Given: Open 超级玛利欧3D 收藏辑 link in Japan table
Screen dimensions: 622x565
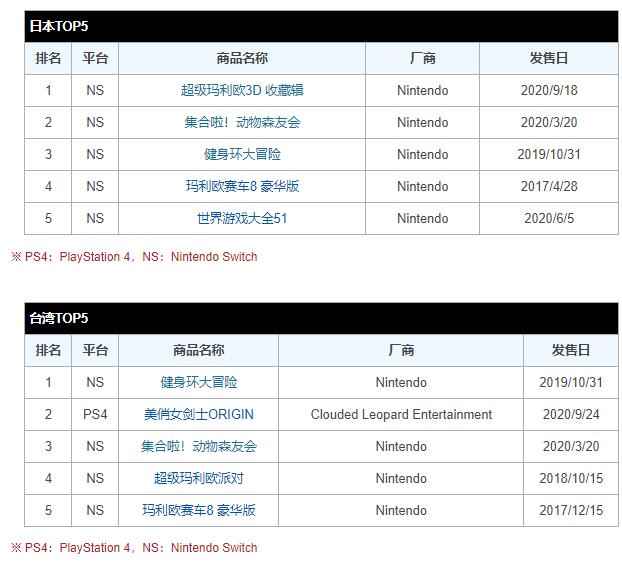Looking at the screenshot, I should tap(242, 90).
